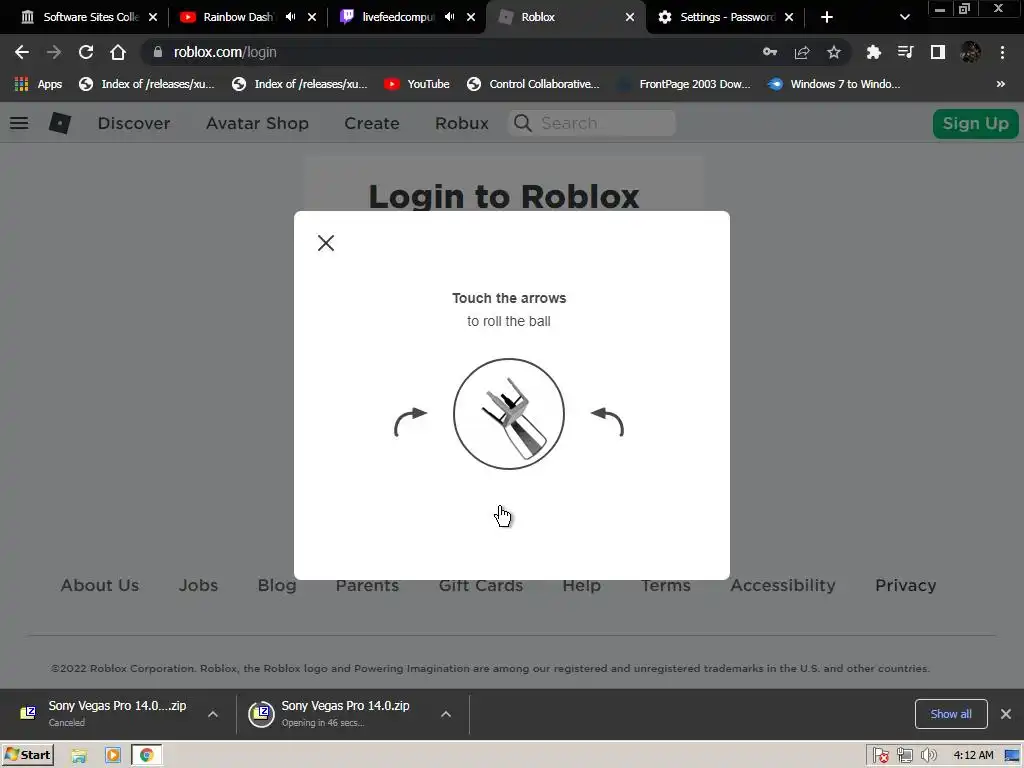The height and width of the screenshot is (768, 1024).
Task: Open the first Index of /releases/xu bookmark
Action: click(x=146, y=84)
